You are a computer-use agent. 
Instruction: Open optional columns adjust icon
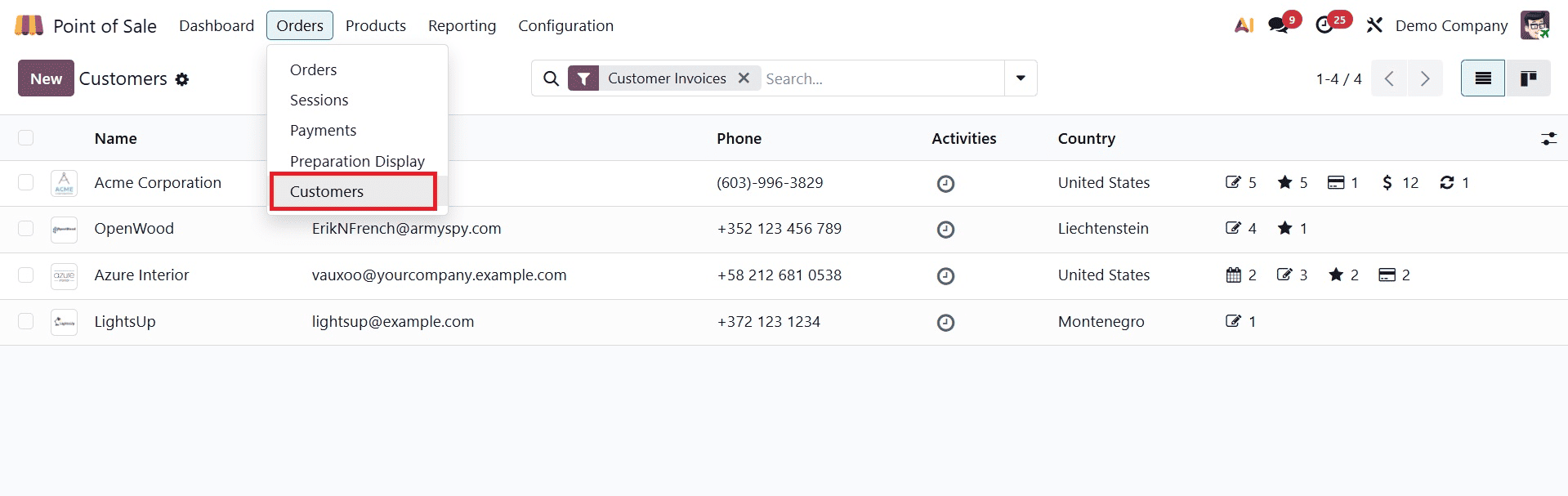click(x=1548, y=139)
